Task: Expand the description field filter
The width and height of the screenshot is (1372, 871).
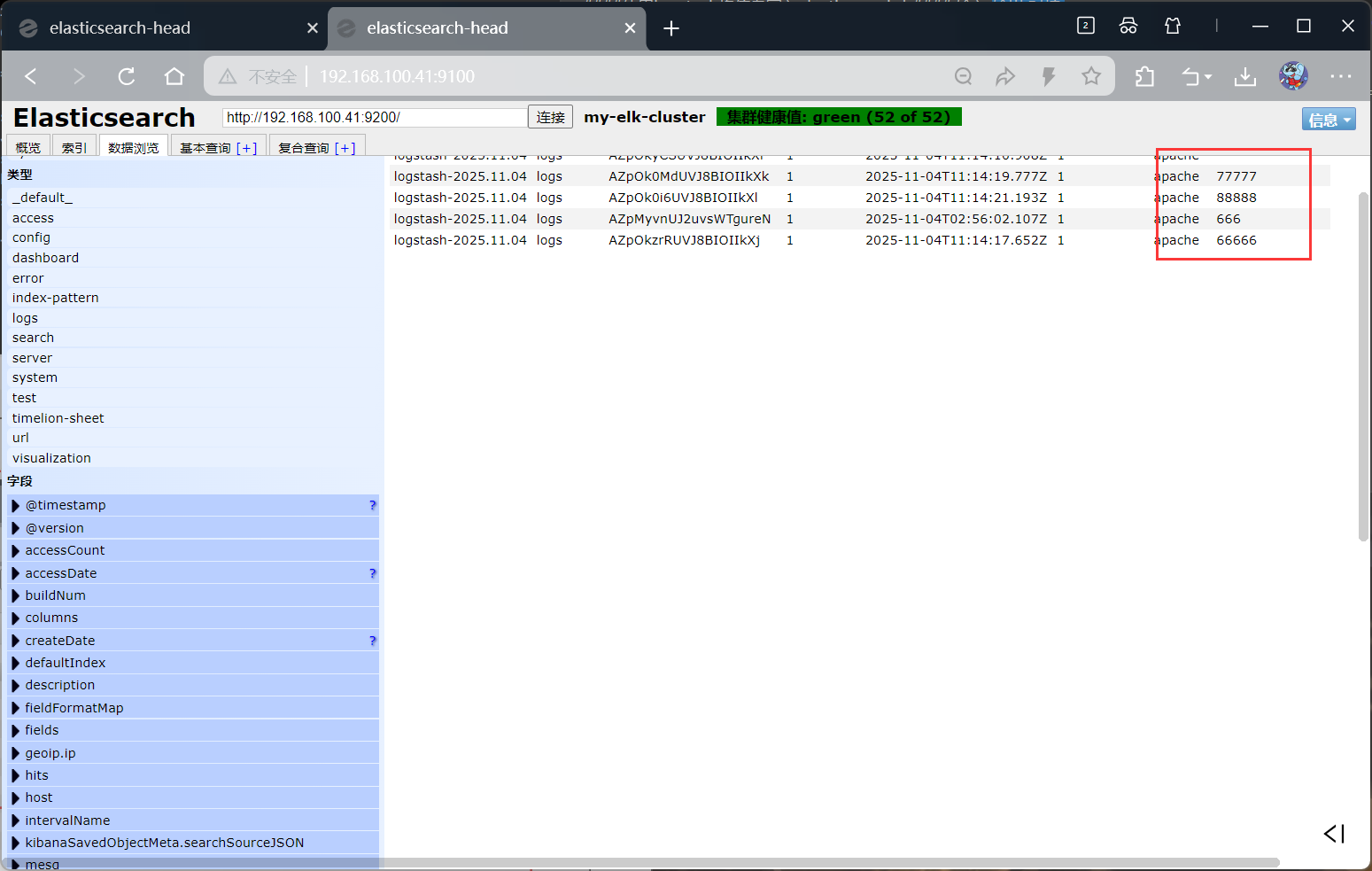Action: (x=193, y=685)
